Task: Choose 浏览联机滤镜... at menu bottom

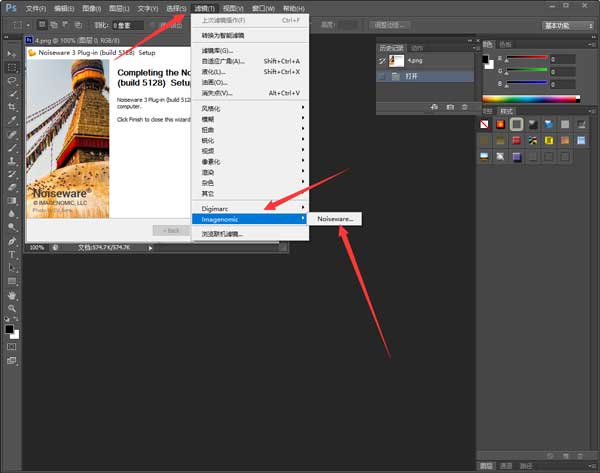Action: click(x=250, y=234)
